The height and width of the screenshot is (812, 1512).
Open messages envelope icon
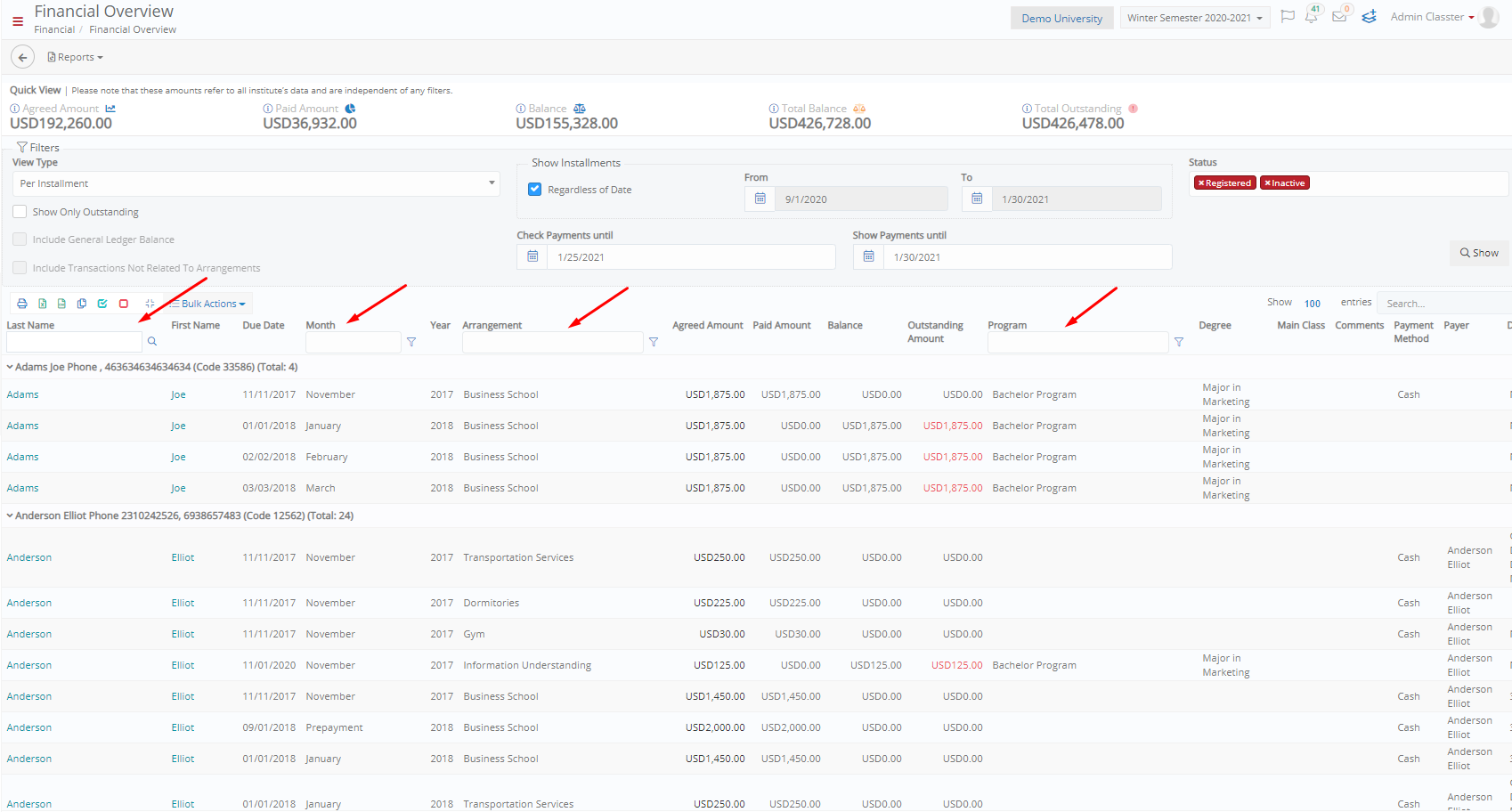tap(1338, 17)
